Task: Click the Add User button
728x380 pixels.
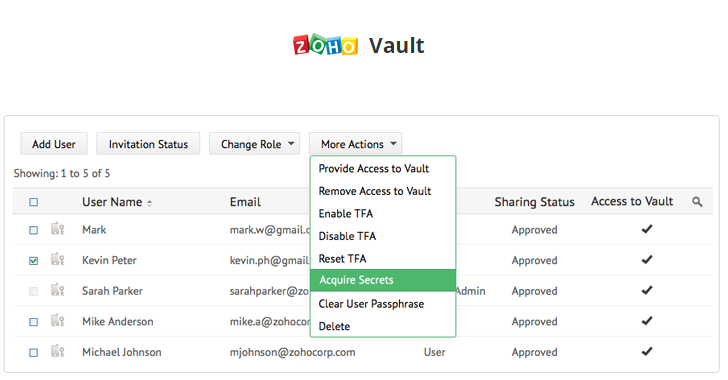Action: point(54,144)
